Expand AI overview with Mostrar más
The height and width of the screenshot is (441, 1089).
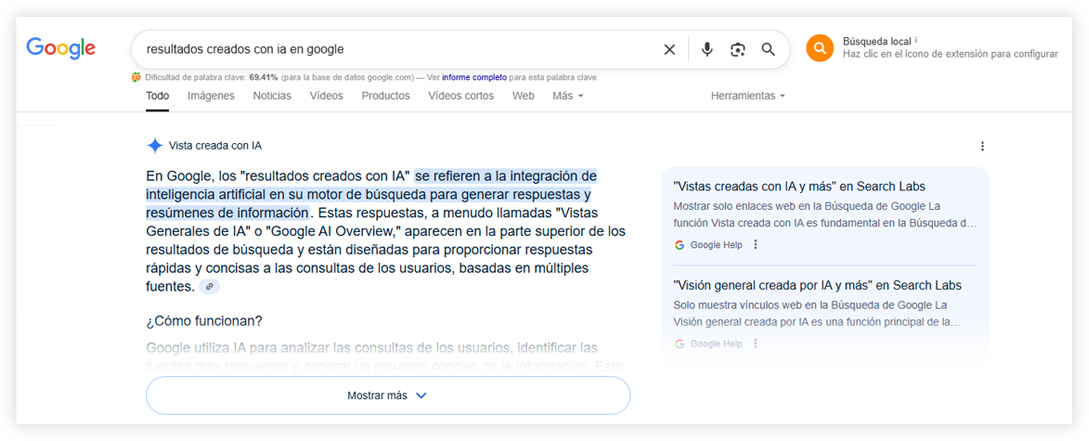tap(388, 395)
